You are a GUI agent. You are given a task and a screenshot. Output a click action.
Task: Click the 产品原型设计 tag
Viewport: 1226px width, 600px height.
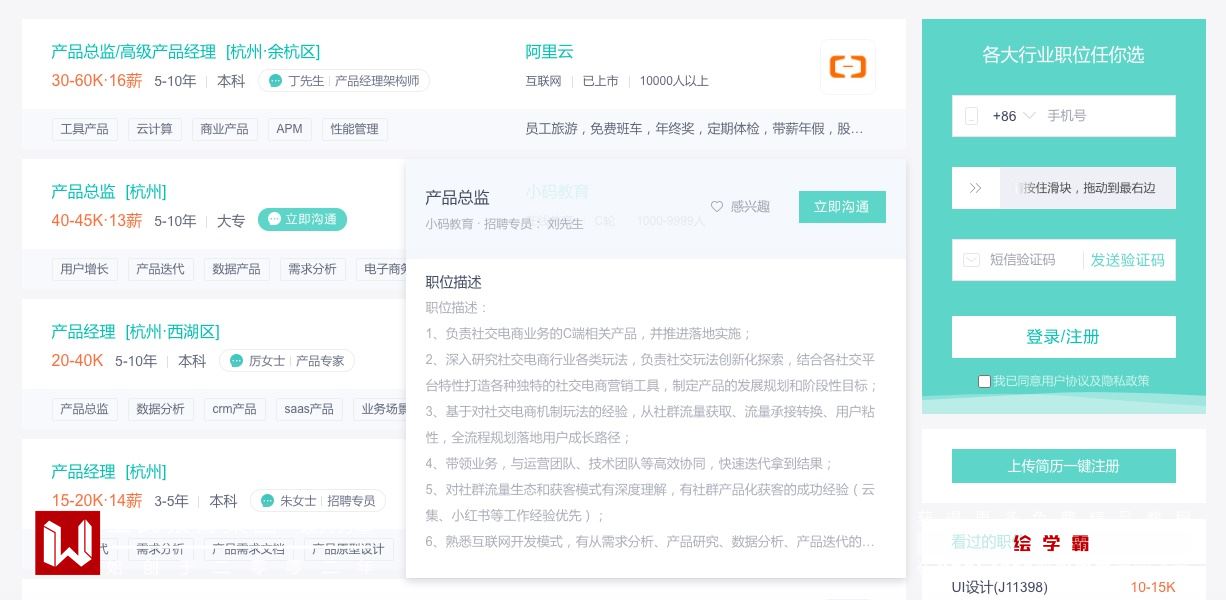(349, 549)
